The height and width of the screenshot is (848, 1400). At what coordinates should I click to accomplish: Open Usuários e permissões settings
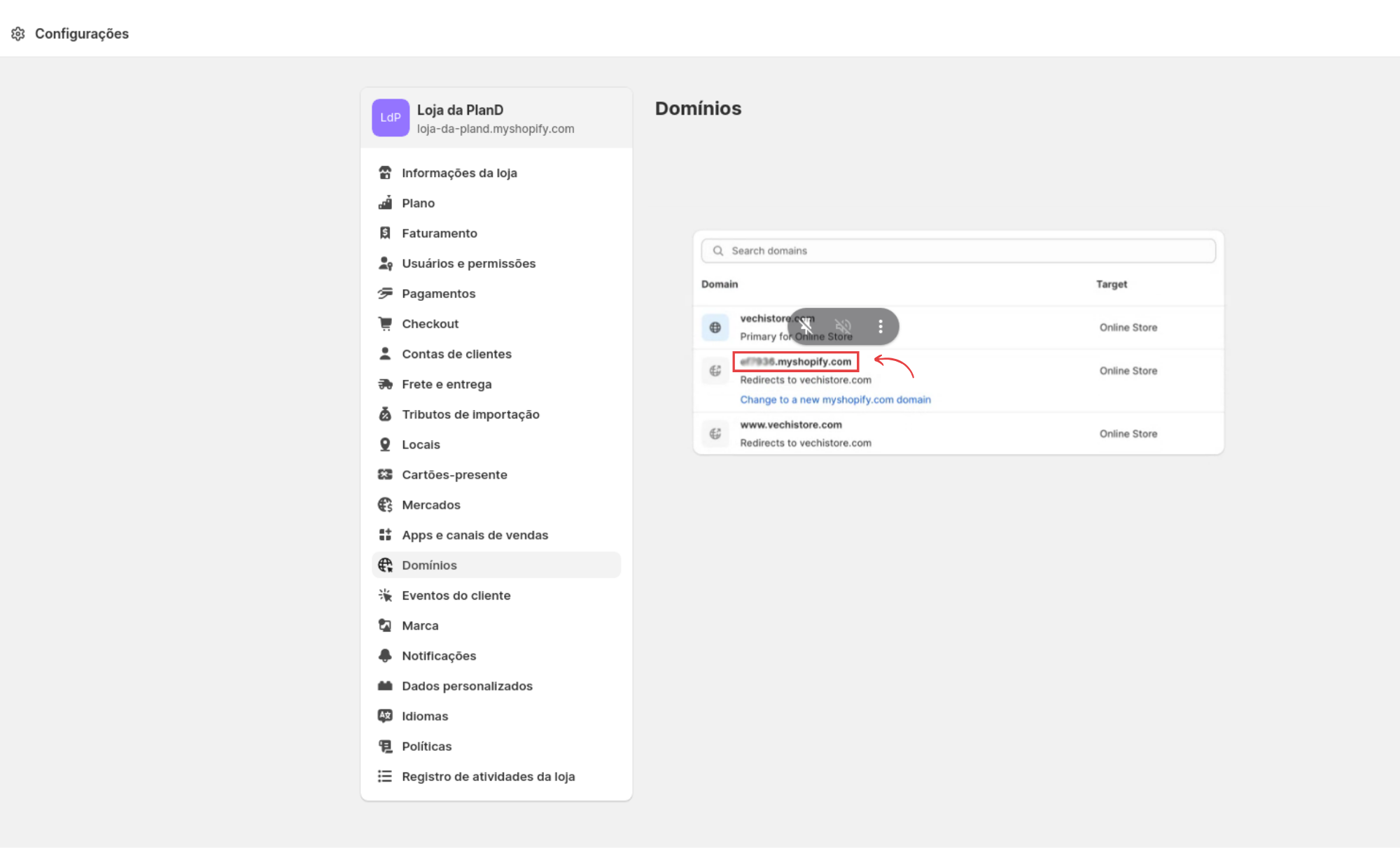468,263
